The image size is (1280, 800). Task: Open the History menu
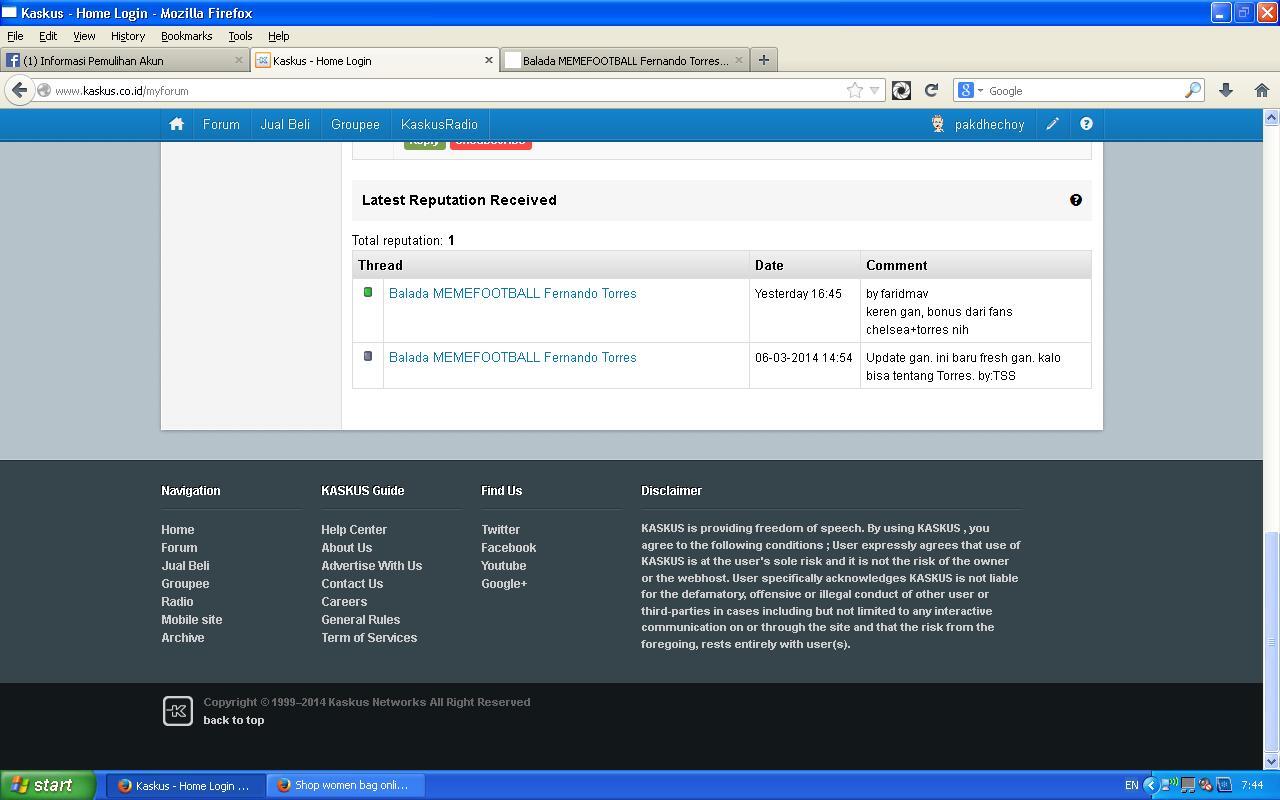tap(128, 36)
